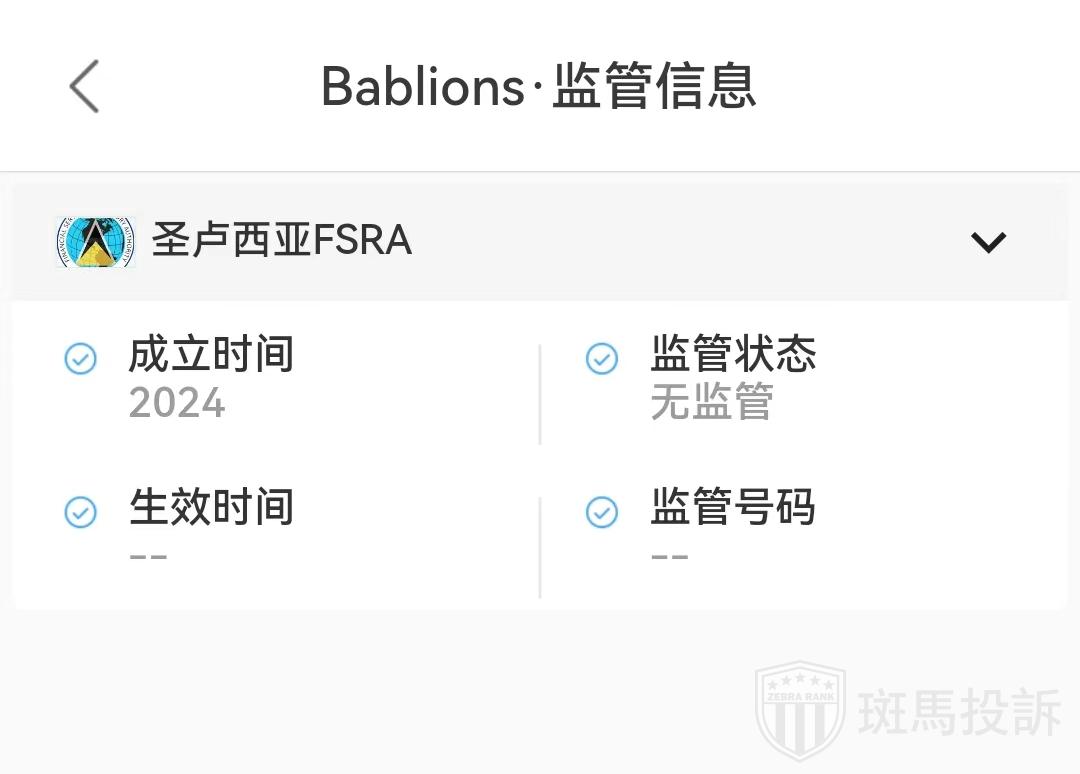Click the 监管状态 label

tap(733, 355)
